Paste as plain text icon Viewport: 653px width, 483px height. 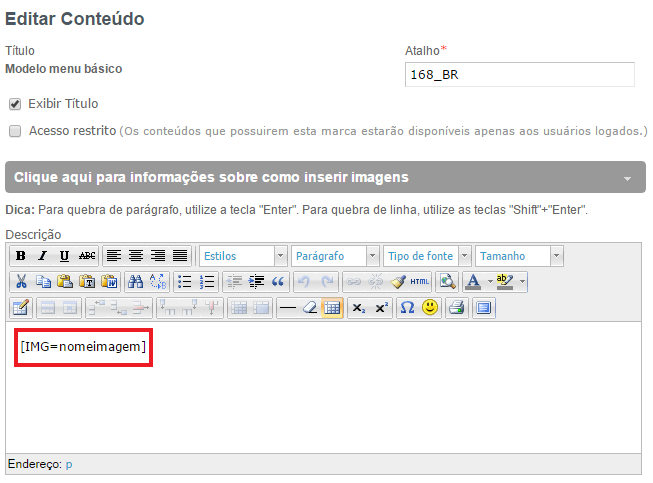[x=87, y=282]
